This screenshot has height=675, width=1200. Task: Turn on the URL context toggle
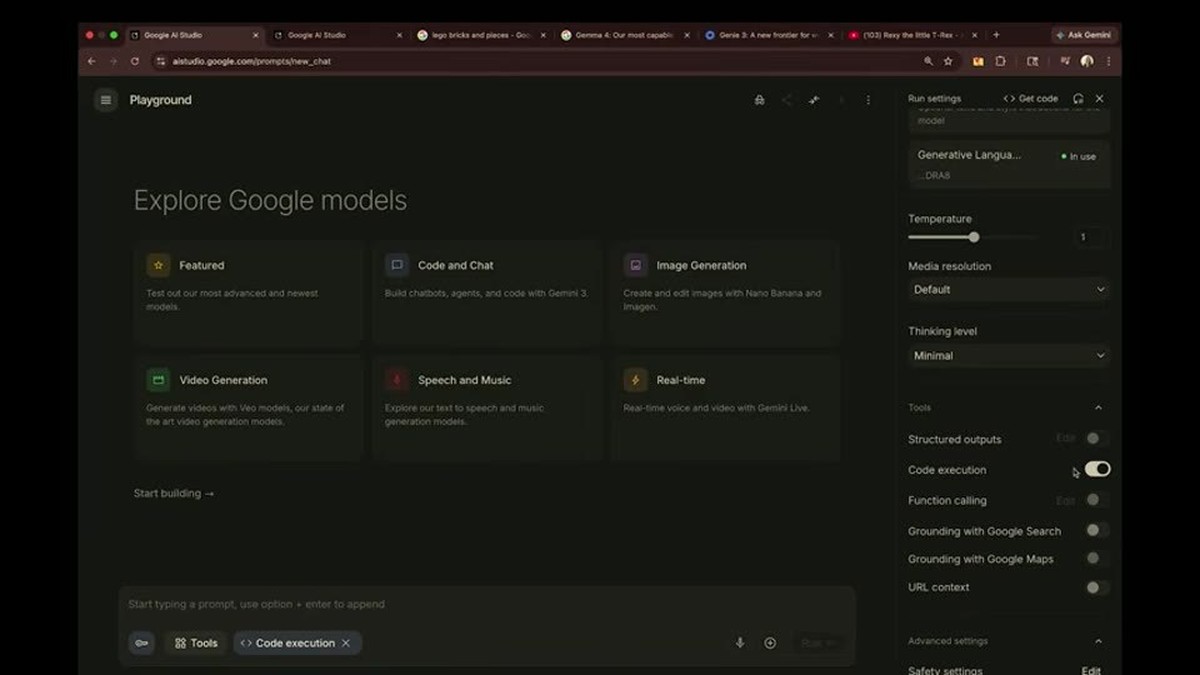(1097, 587)
